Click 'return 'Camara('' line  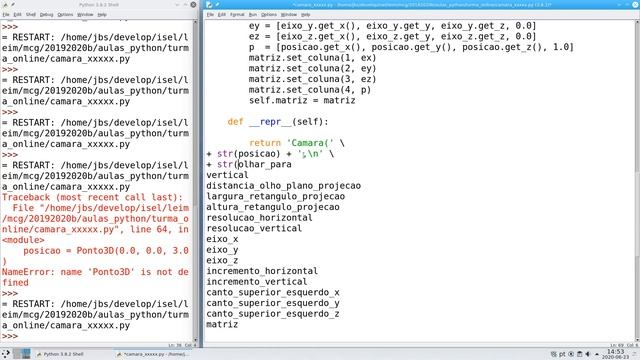[297, 143]
